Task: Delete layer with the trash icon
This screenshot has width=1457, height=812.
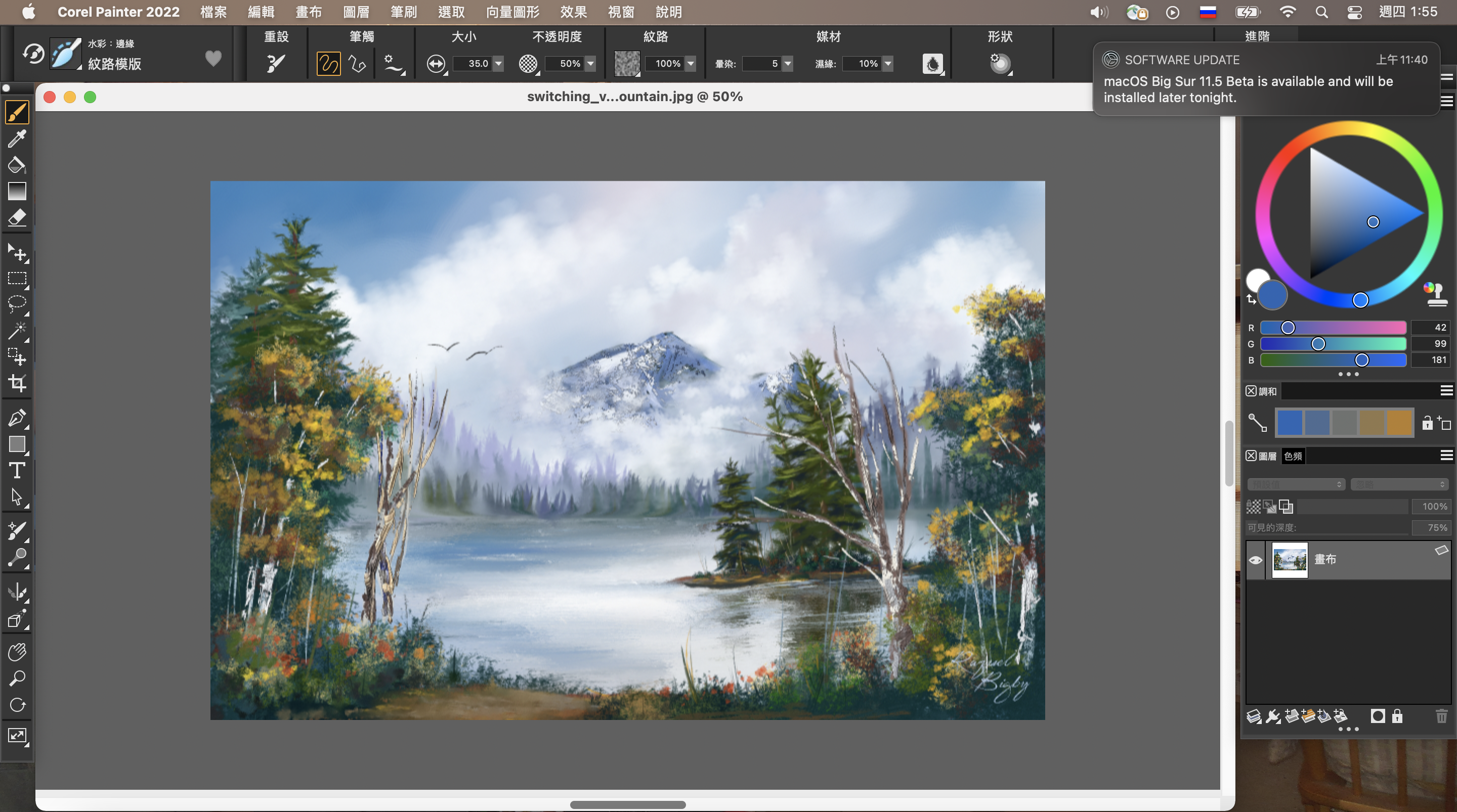Action: tap(1441, 716)
